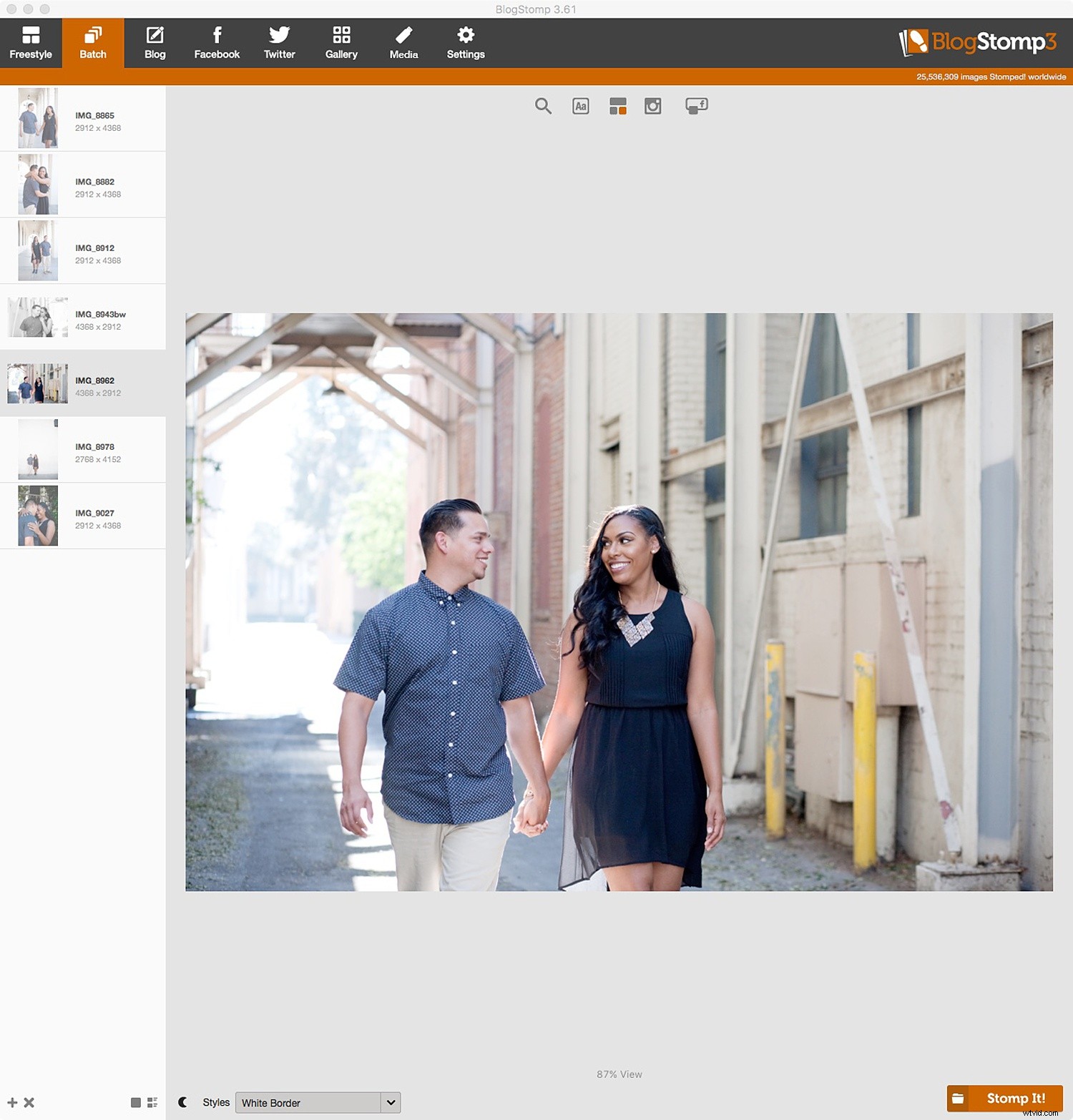The height and width of the screenshot is (1120, 1073).
Task: Open the Settings menu
Action: point(465,41)
